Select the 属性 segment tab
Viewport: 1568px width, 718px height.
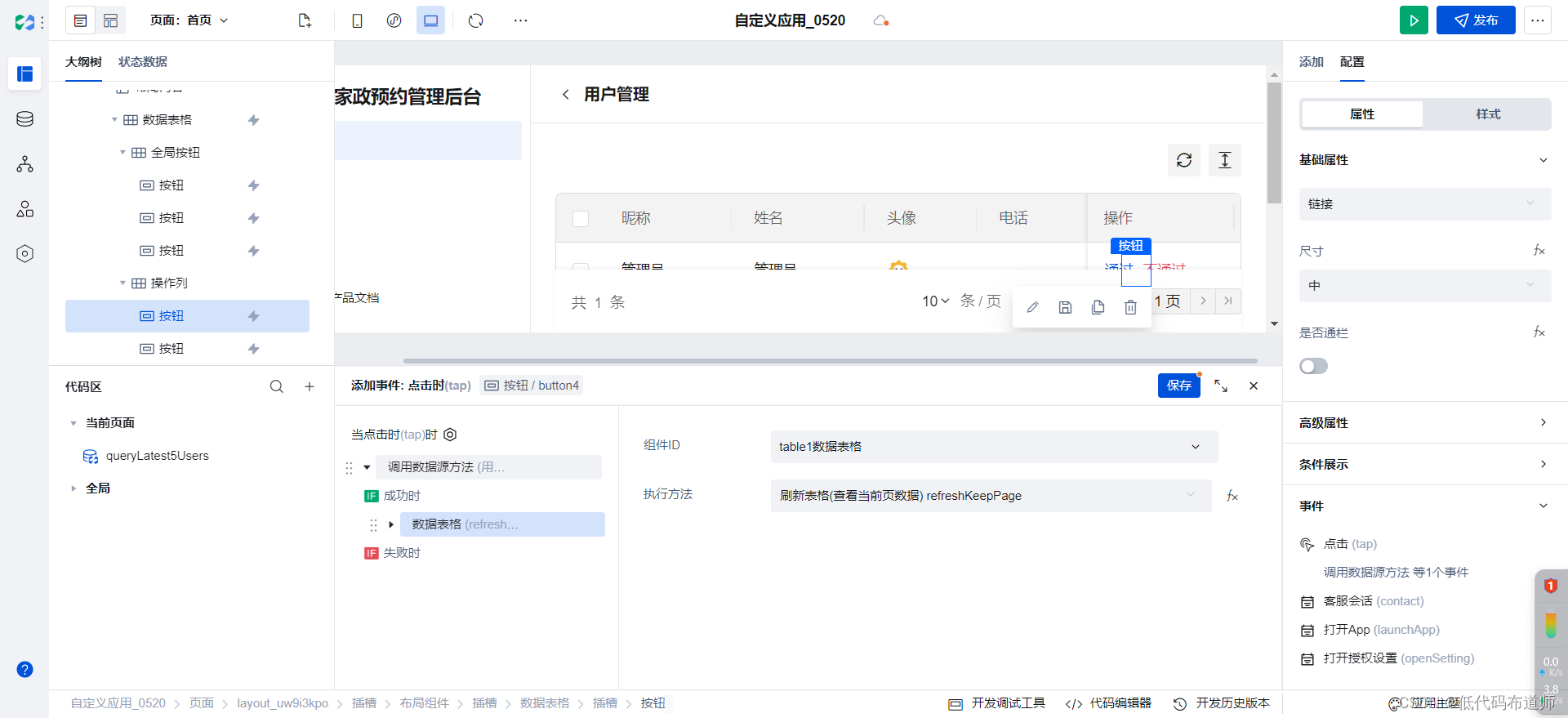1362,114
